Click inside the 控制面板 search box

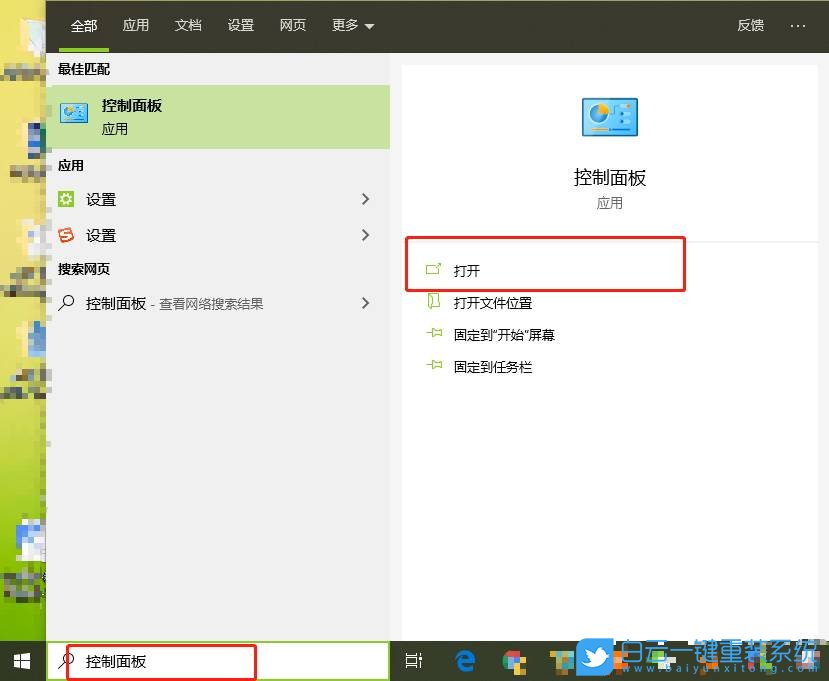[x=160, y=661]
